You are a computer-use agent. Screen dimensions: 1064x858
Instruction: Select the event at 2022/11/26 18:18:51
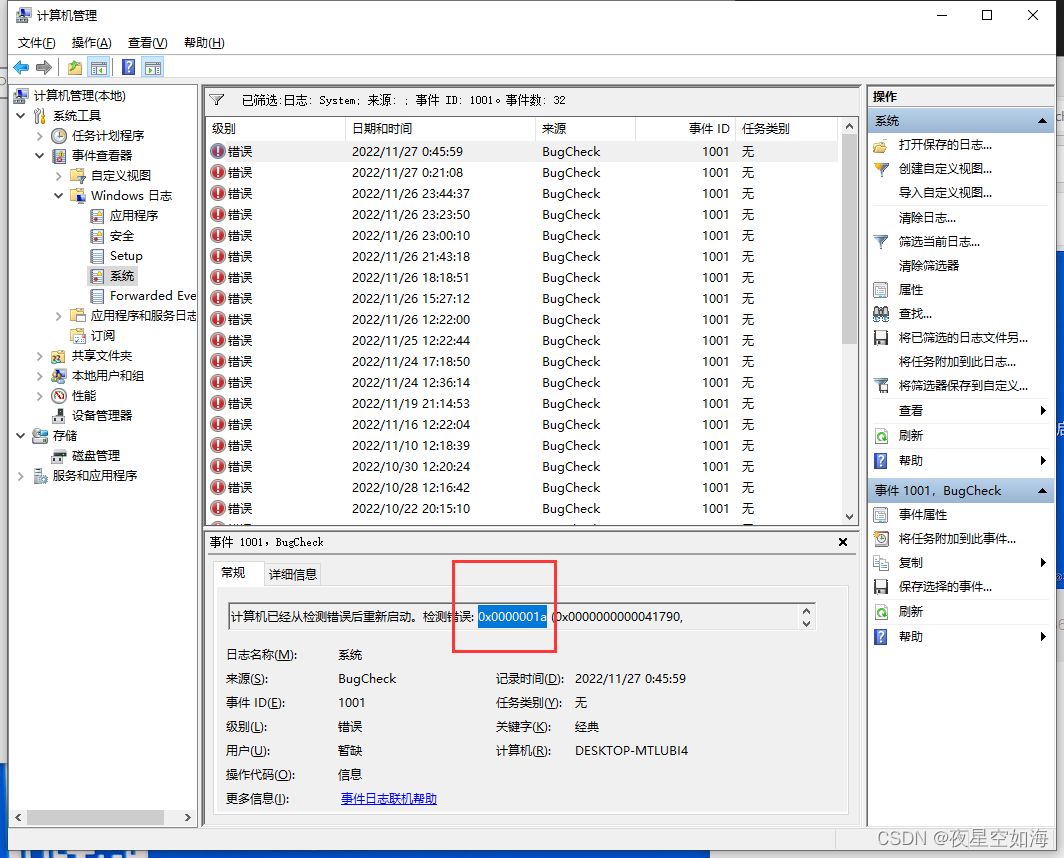click(x=522, y=278)
